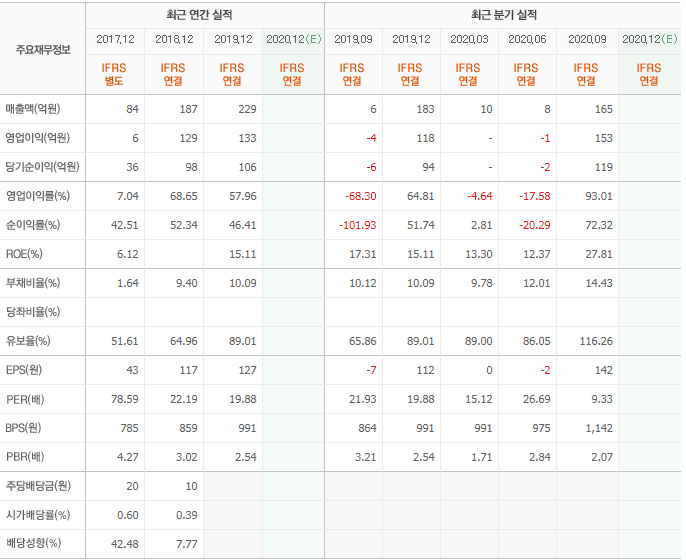
Task: Click the EPS(원) row label
Action: point(24,370)
